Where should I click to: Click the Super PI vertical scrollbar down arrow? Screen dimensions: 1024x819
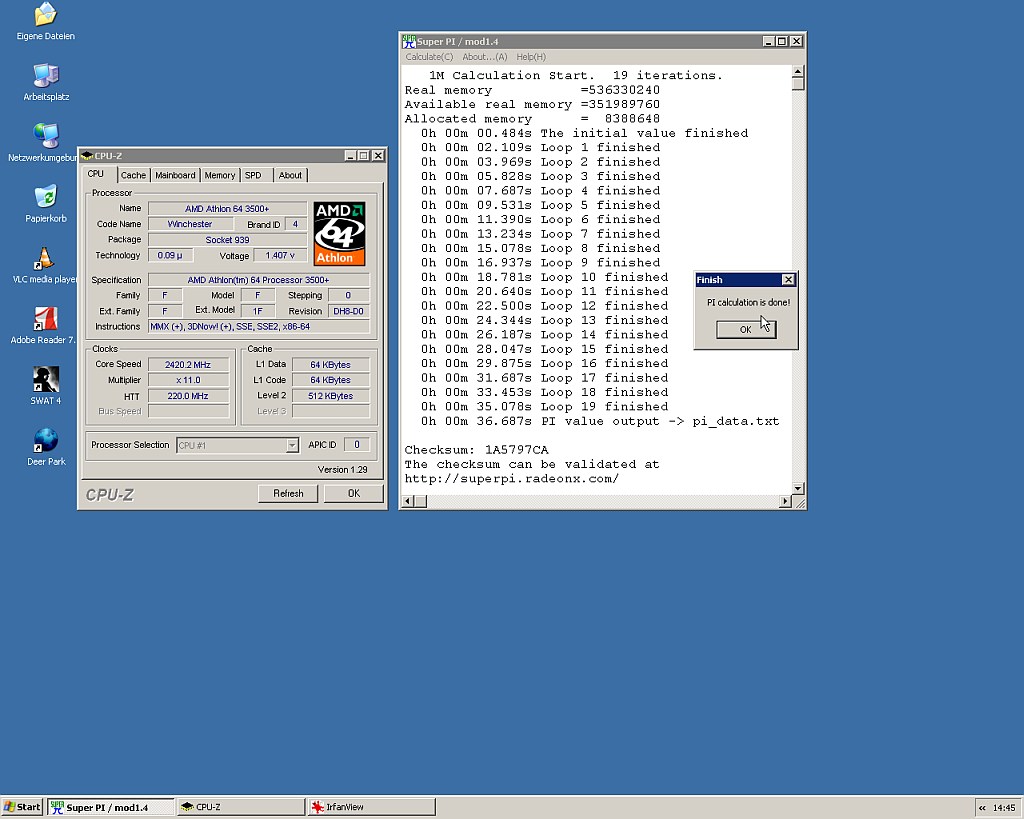(x=798, y=489)
